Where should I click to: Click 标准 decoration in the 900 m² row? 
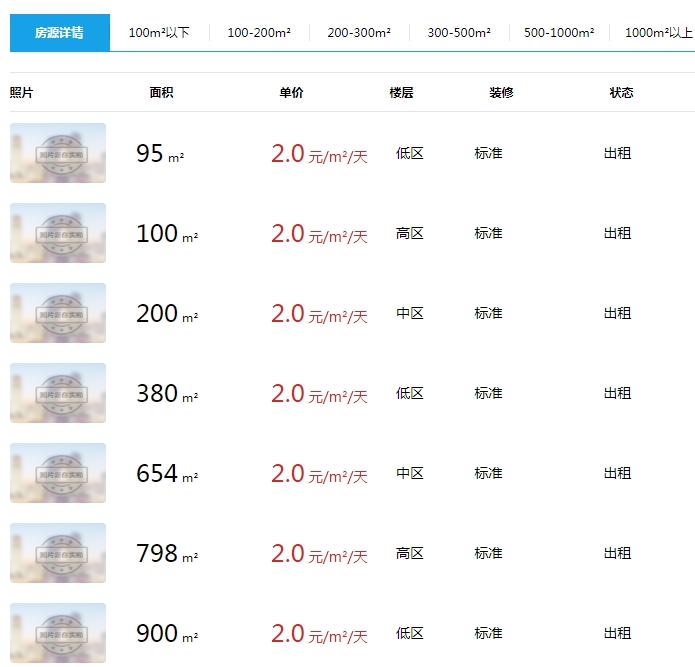pos(488,633)
